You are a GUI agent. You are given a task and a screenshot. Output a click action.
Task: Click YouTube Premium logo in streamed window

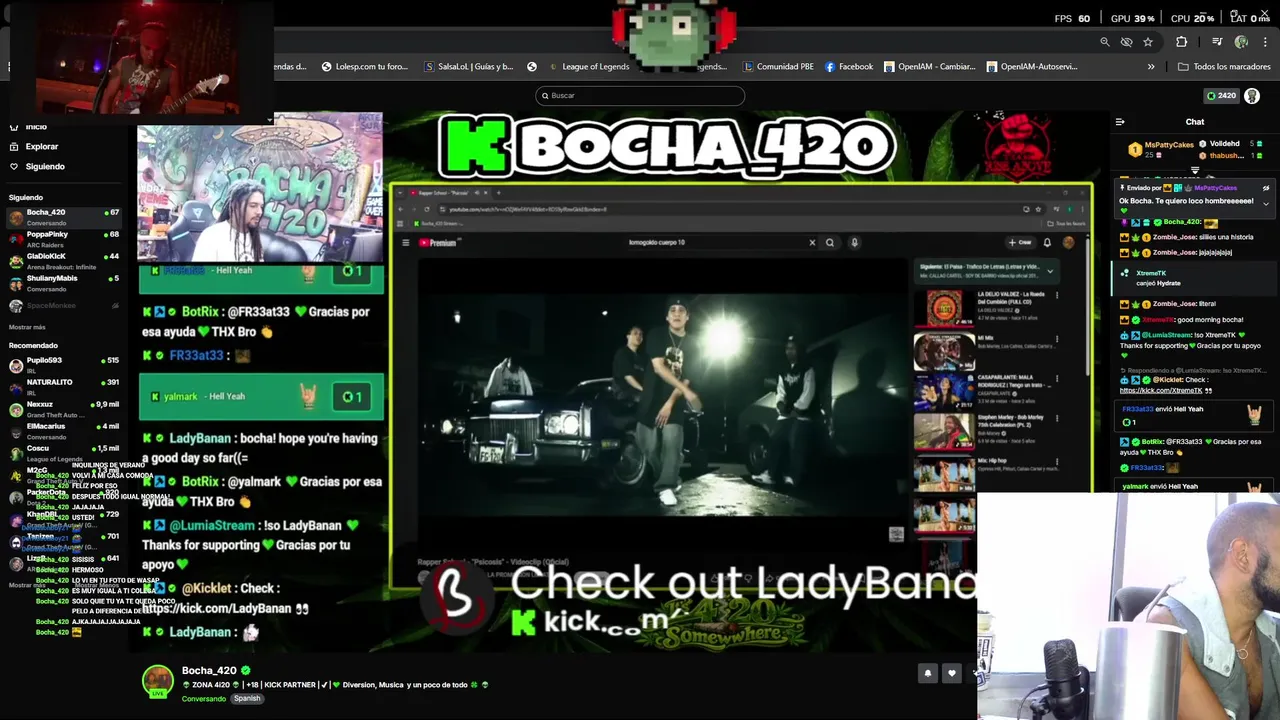click(x=438, y=242)
